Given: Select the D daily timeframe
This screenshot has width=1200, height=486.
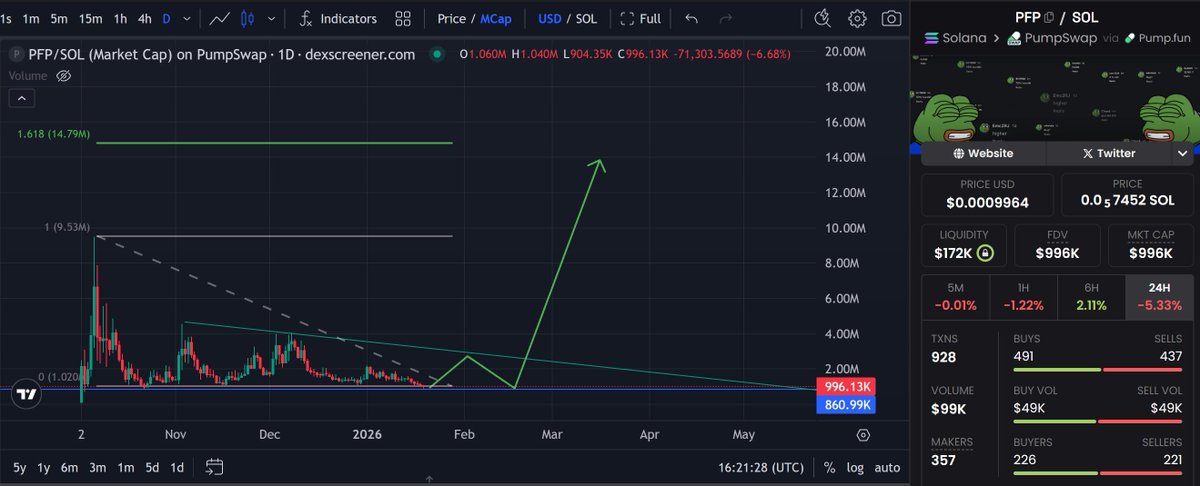Looking at the screenshot, I should point(166,18).
